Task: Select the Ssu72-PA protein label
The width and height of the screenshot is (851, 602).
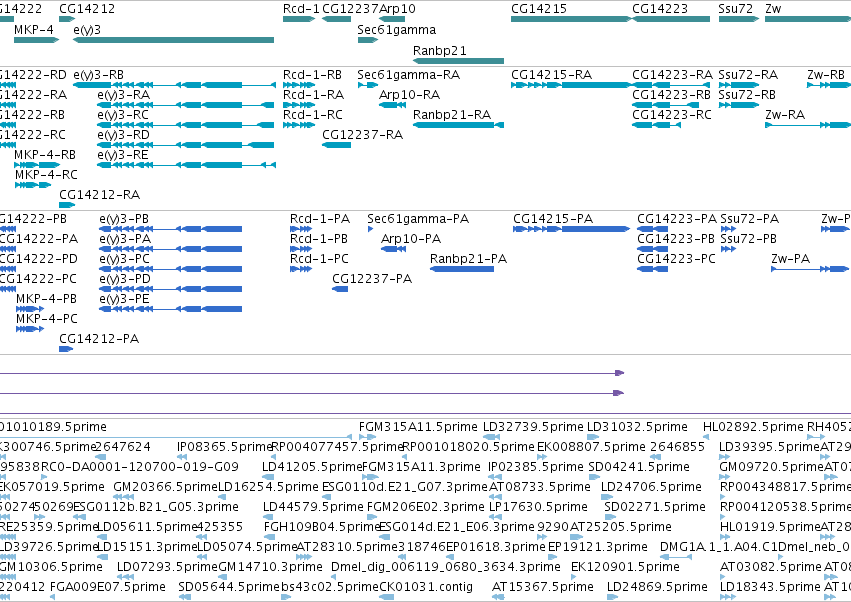Action: point(750,219)
